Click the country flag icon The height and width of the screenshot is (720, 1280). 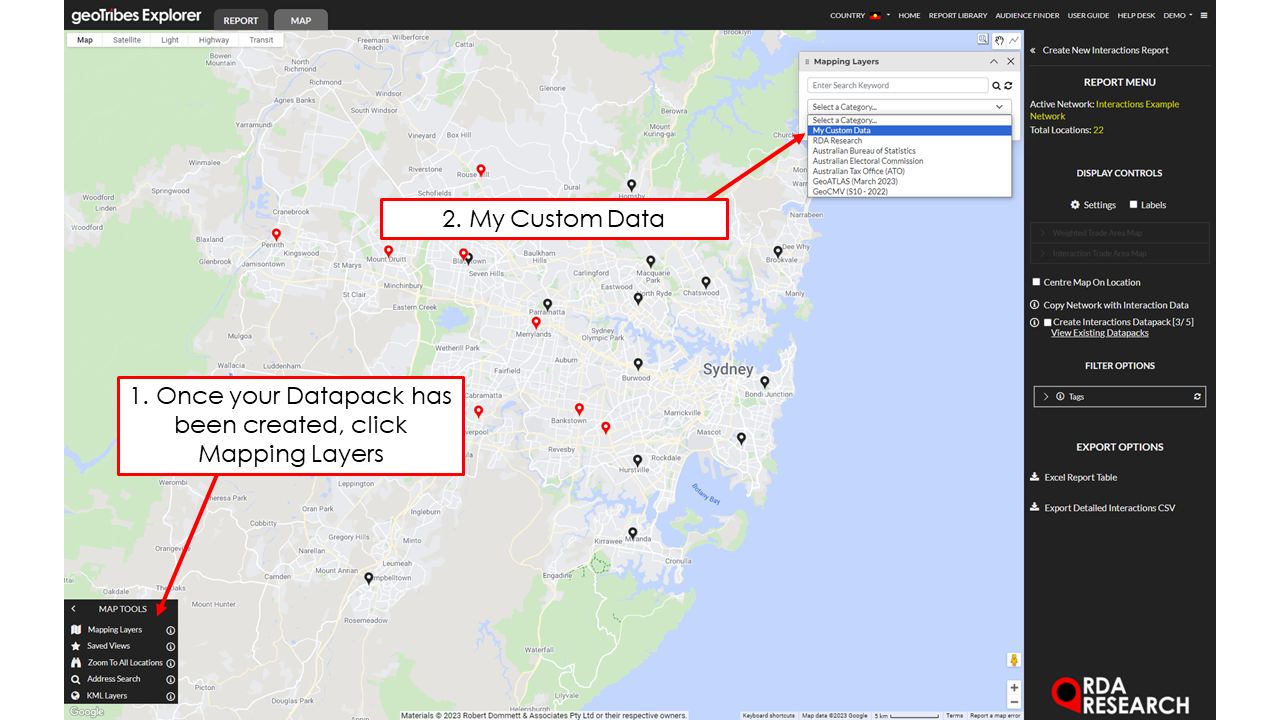(x=875, y=16)
